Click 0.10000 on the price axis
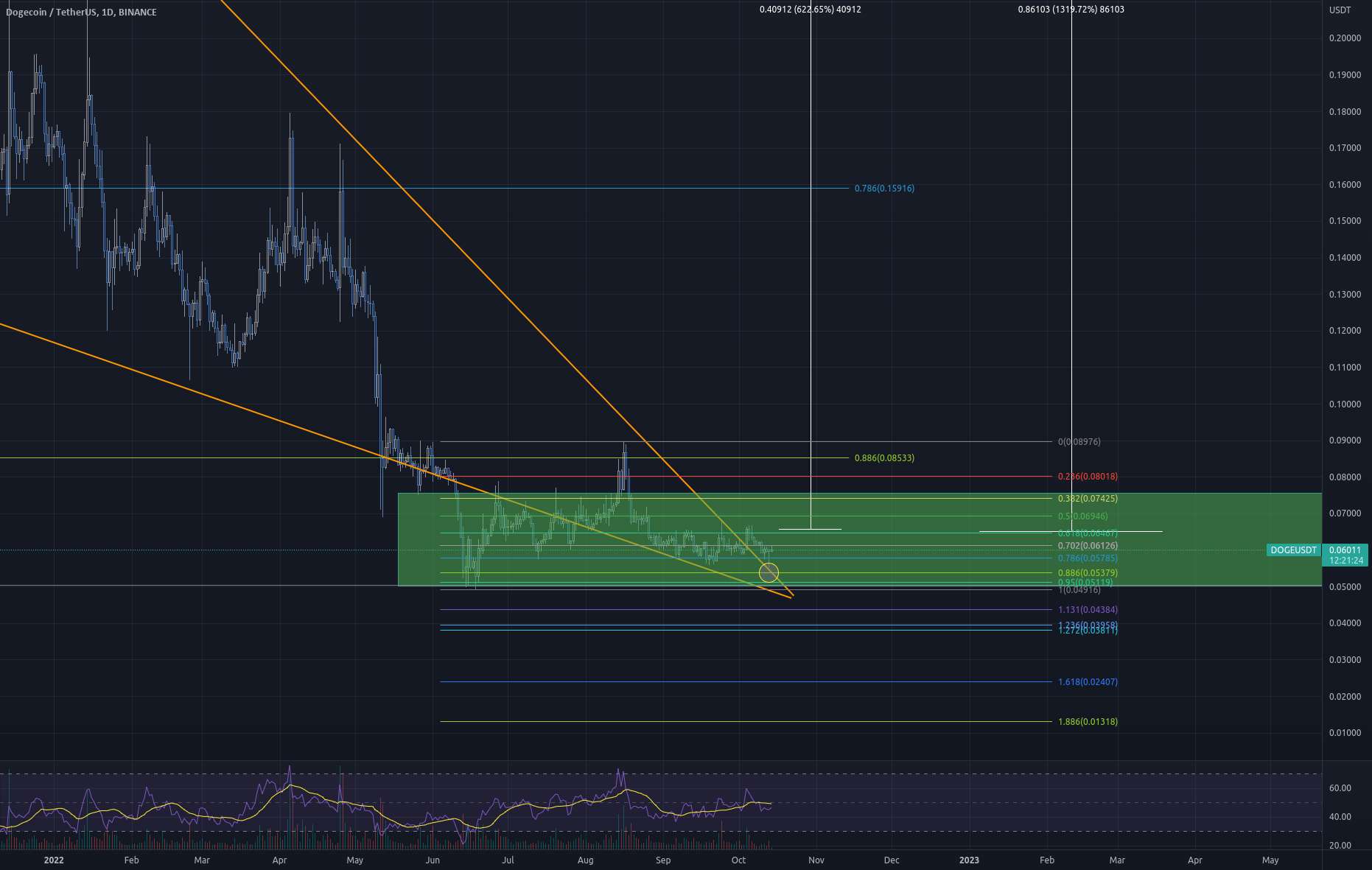This screenshot has width=1372, height=870. pos(1345,404)
